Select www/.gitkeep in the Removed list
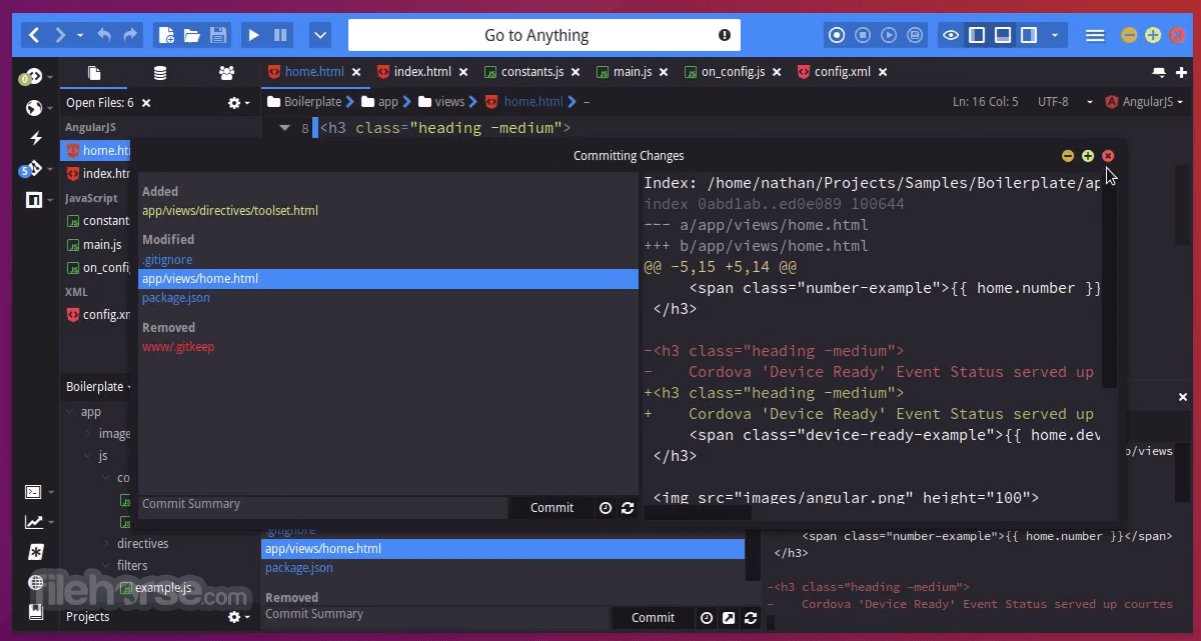 pyautogui.click(x=178, y=347)
